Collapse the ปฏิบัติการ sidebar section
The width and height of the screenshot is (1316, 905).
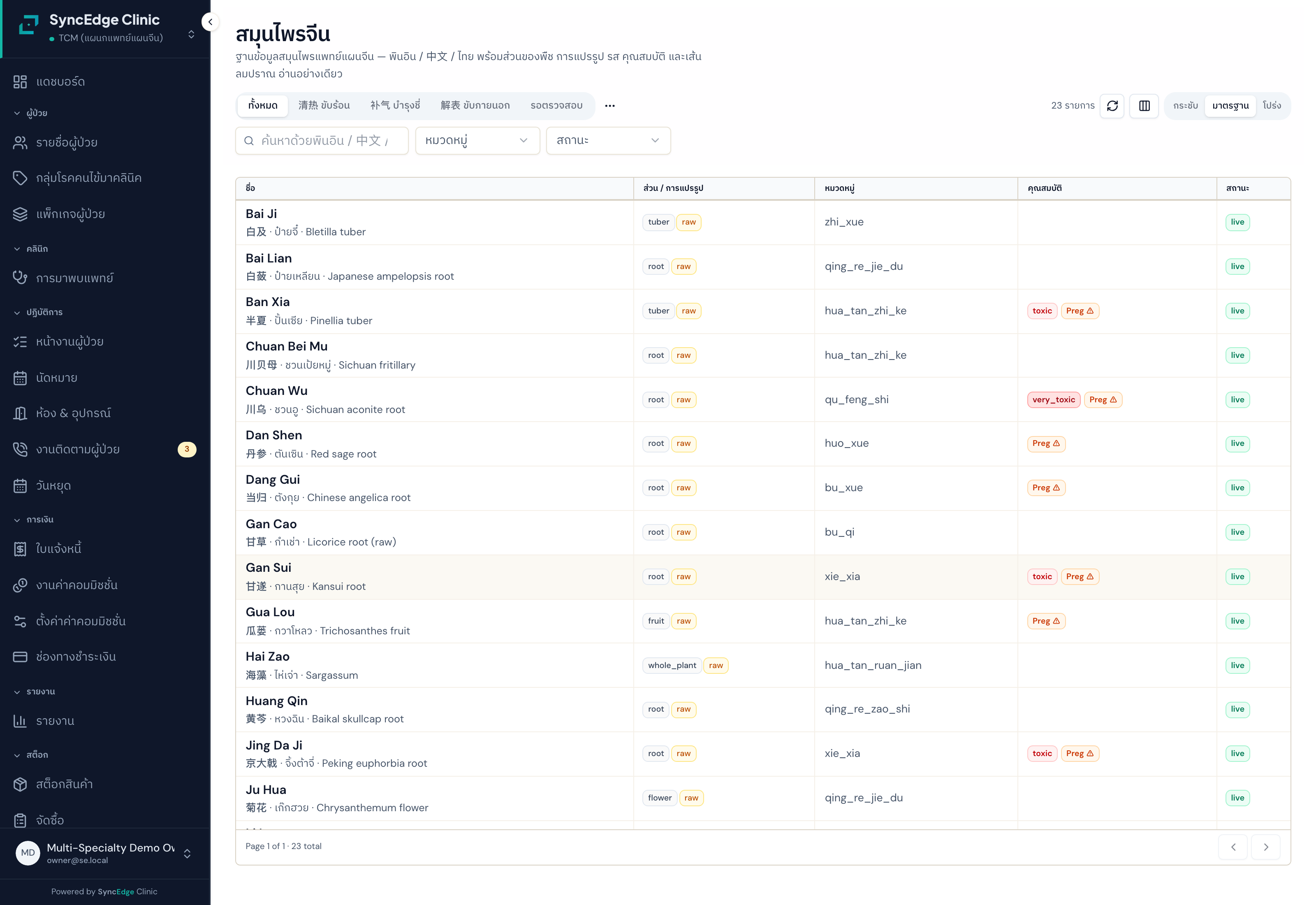[39, 313]
